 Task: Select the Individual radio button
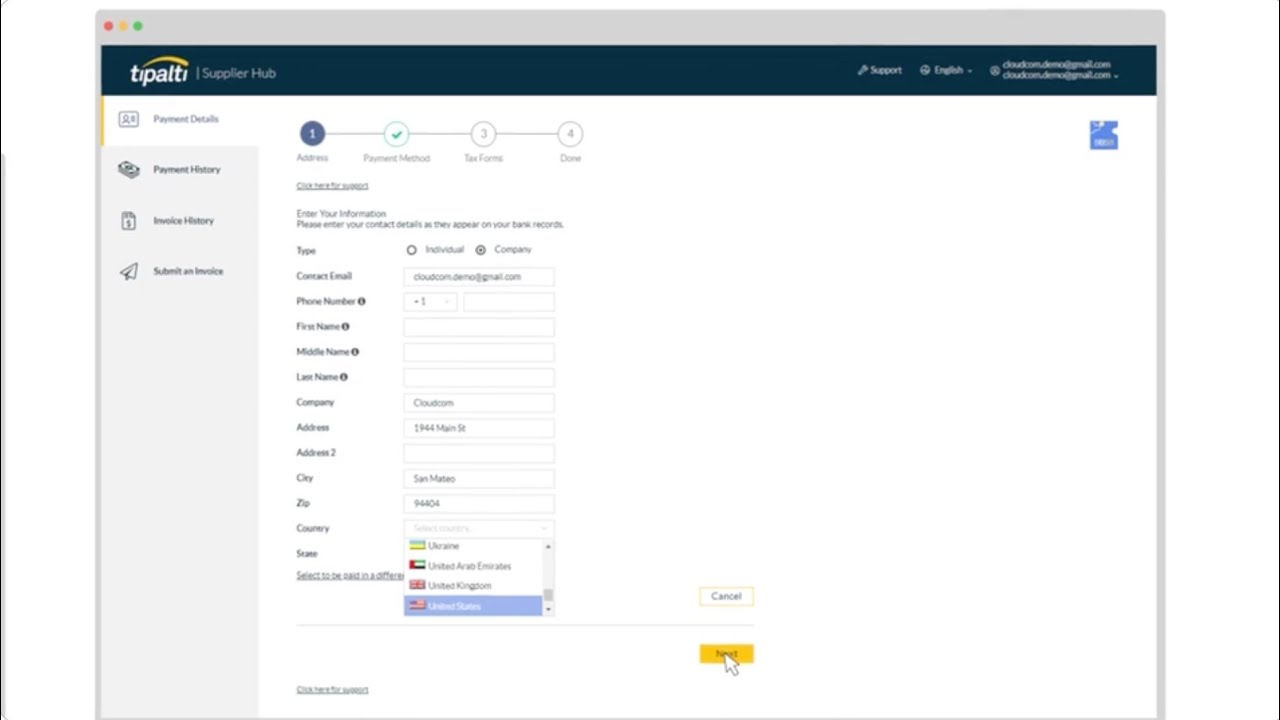coord(412,249)
